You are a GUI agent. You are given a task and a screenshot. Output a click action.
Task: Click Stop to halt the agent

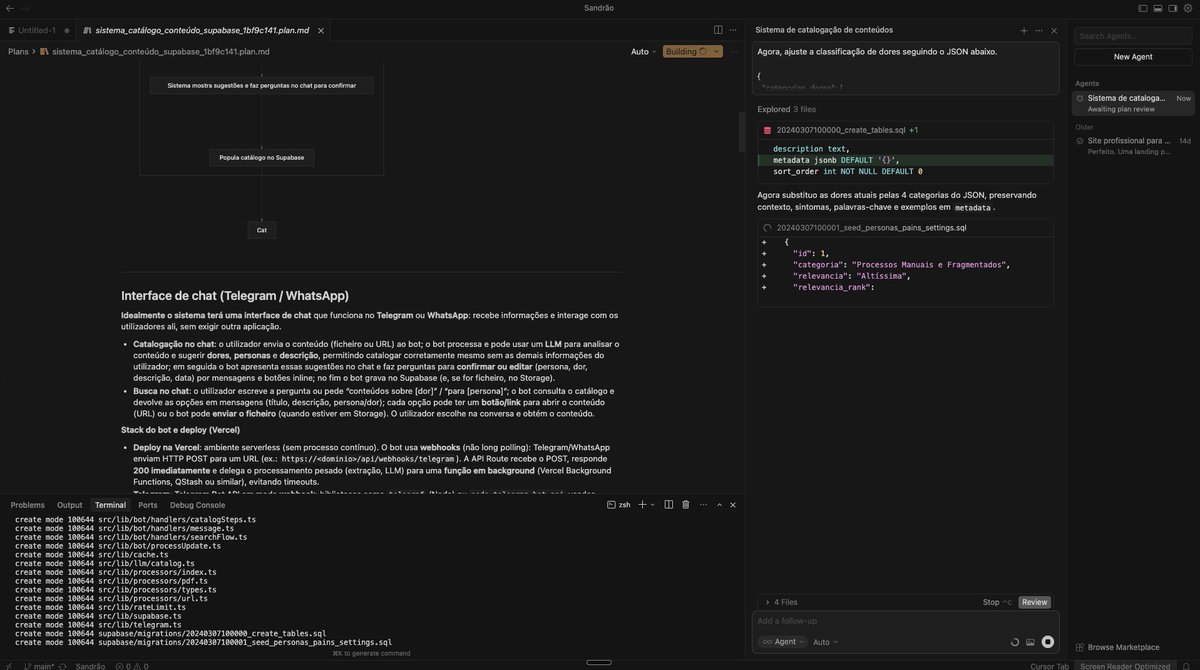click(x=997, y=602)
